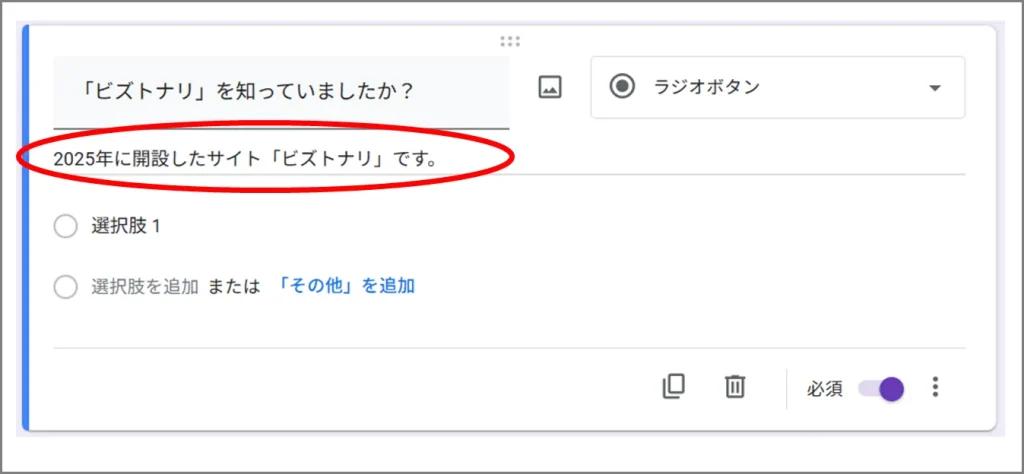Select the 選択肢 1 radio button
Screen dimensions: 1024x474
pyautogui.click(x=65, y=227)
